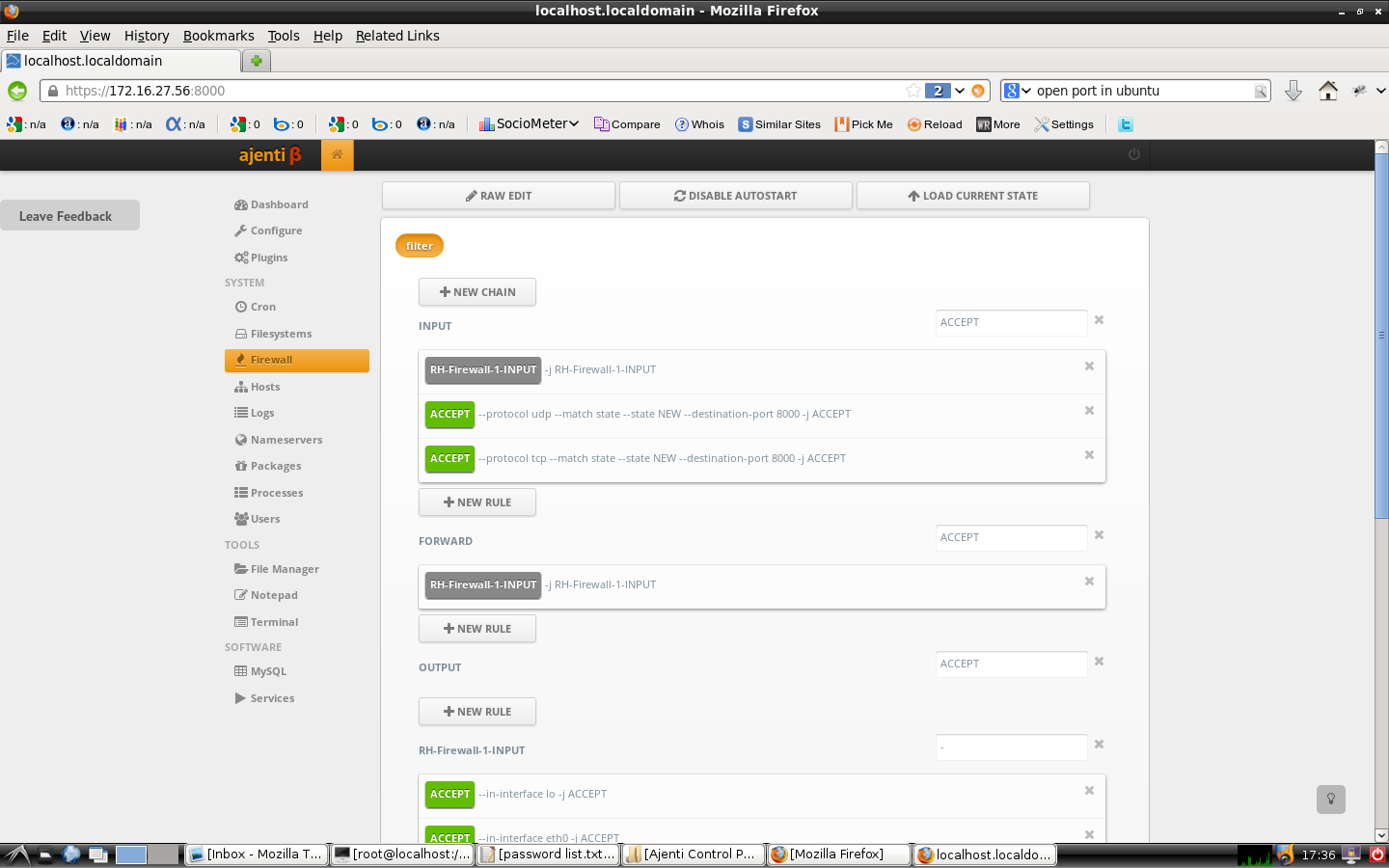Screen dimensions: 1389x868
Task: Click the Pick Me toolbar button
Action: pos(863,124)
